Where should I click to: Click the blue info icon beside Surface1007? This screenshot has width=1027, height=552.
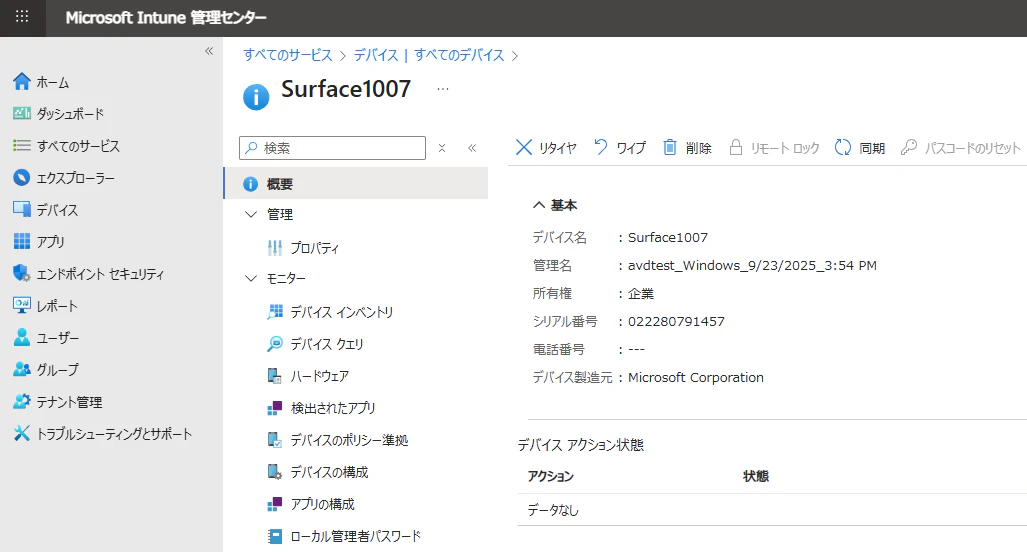click(x=256, y=97)
